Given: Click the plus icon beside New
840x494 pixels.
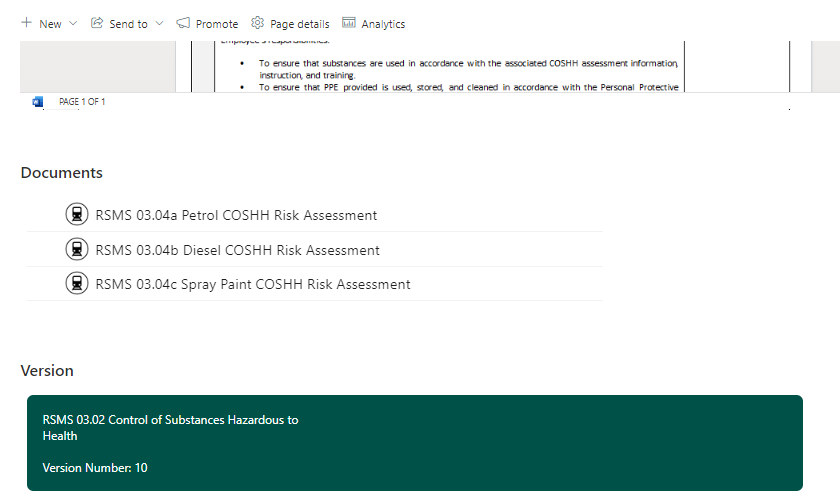Looking at the screenshot, I should [26, 23].
